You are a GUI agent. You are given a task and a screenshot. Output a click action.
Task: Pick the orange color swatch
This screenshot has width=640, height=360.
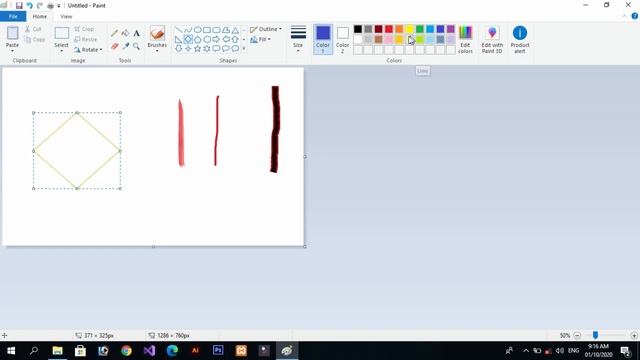(x=399, y=29)
